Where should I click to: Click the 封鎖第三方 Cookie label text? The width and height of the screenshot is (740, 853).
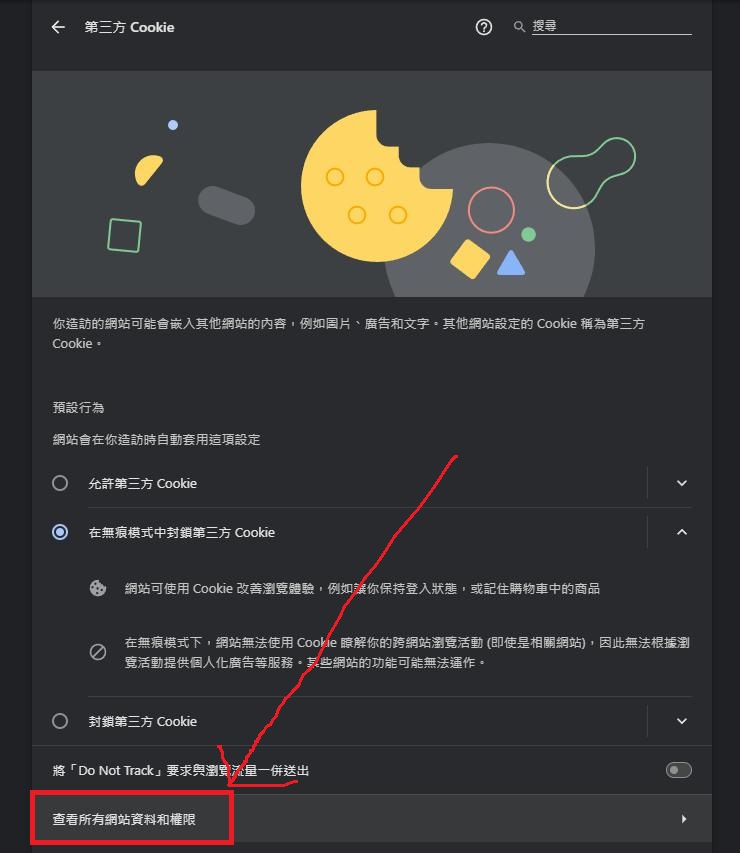(x=143, y=721)
